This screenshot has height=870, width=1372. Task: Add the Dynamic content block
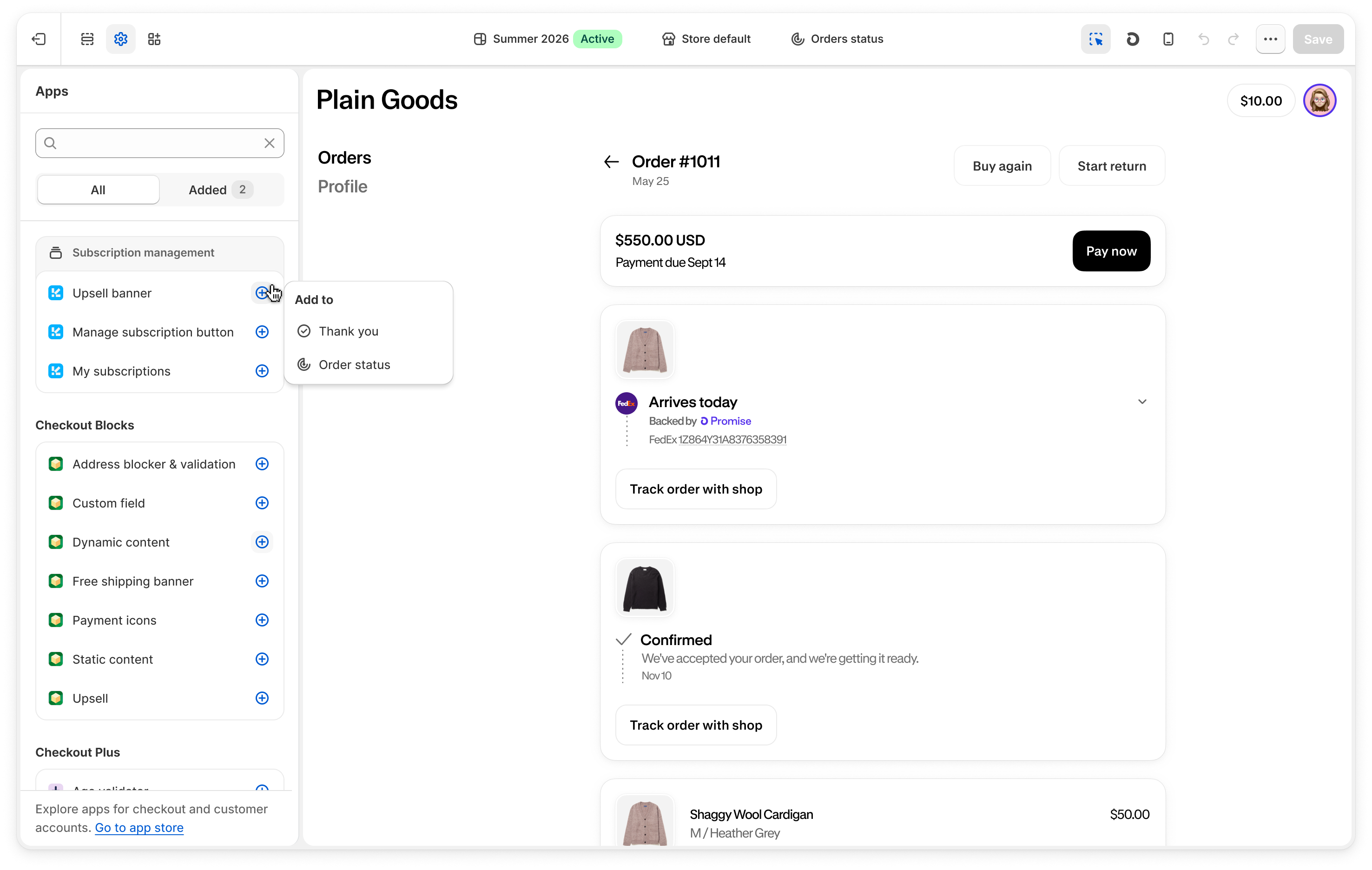(262, 542)
